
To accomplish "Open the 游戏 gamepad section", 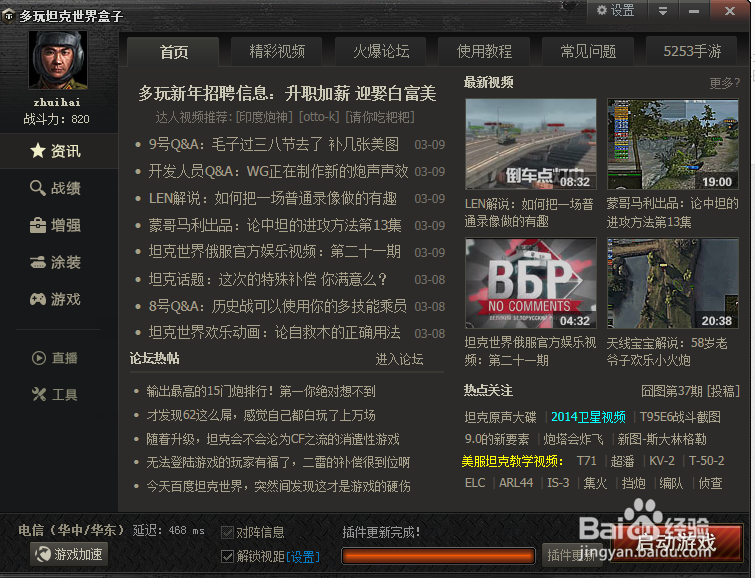I will tap(56, 299).
